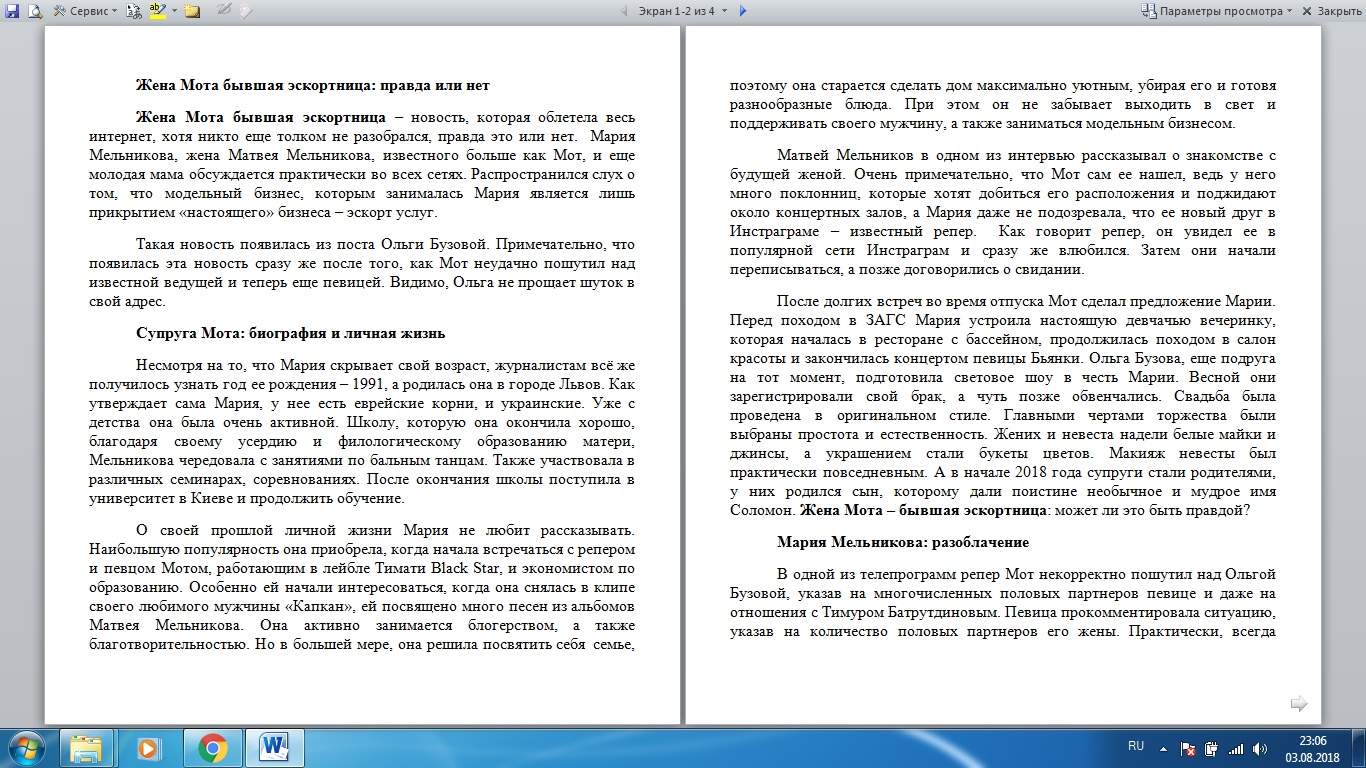Insert a new comment note icon

click(192, 11)
